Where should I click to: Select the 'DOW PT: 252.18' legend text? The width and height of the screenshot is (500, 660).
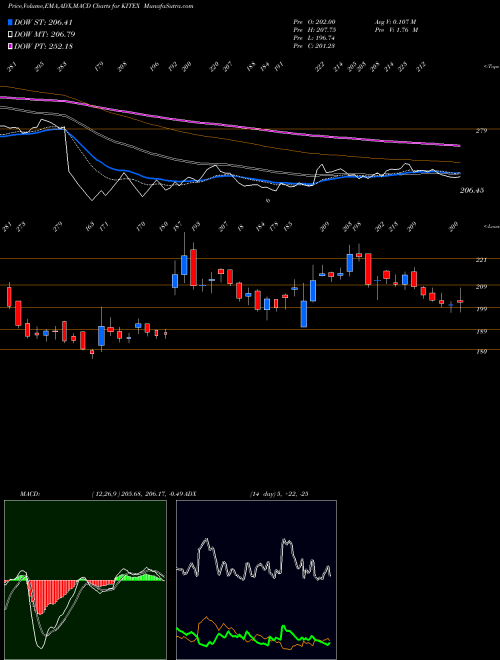43,46
